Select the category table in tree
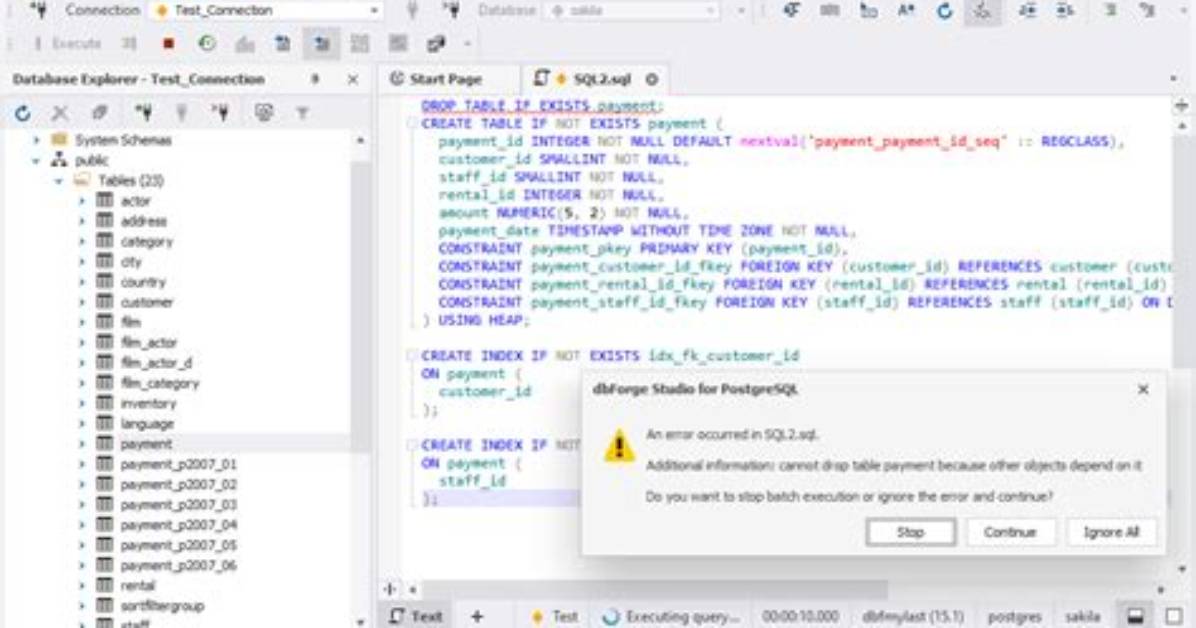 click(146, 241)
